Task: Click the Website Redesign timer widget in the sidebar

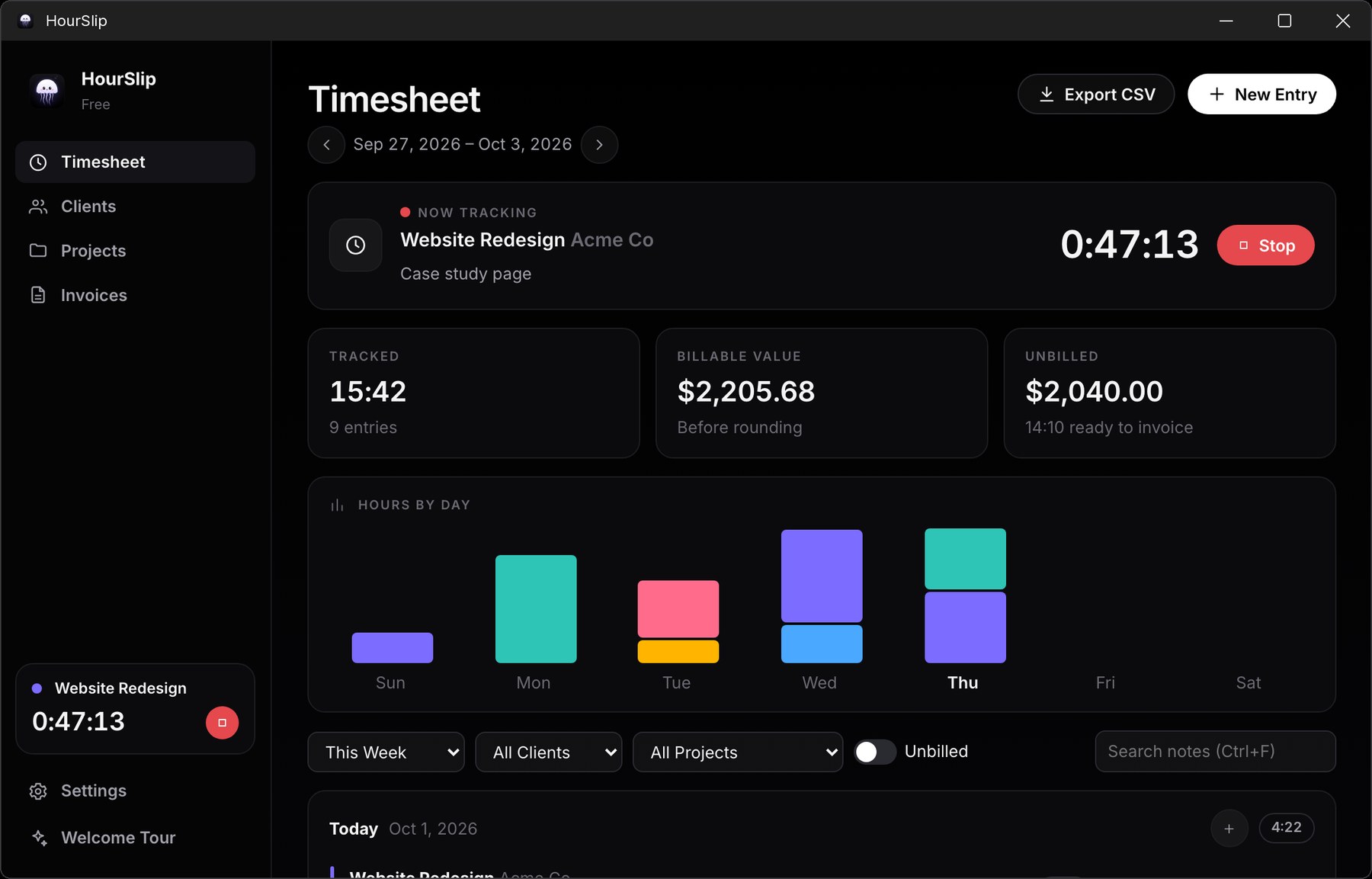Action: (135, 709)
